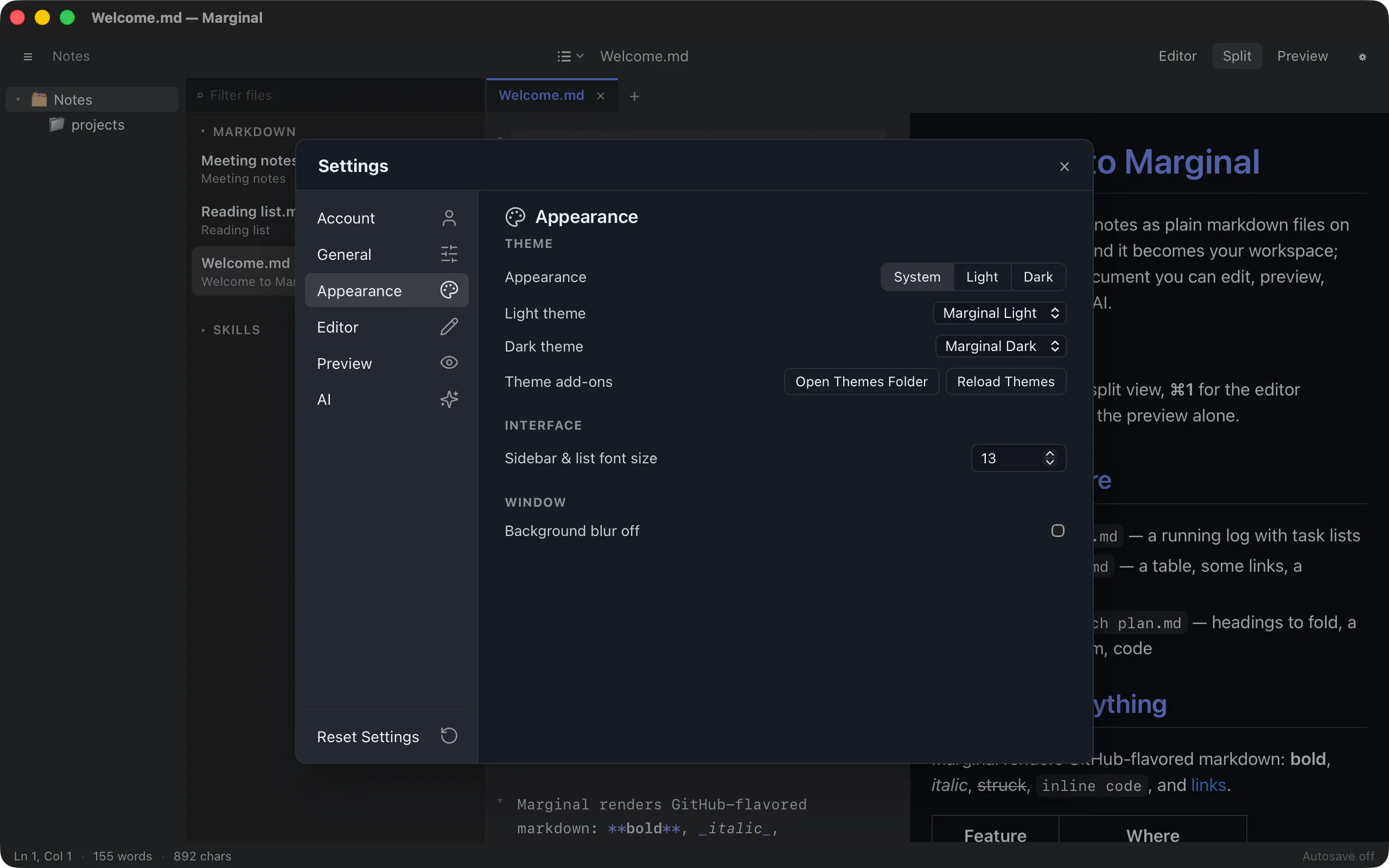Close the Settings dialog
Screen dimensions: 1389x868
[1064, 167]
